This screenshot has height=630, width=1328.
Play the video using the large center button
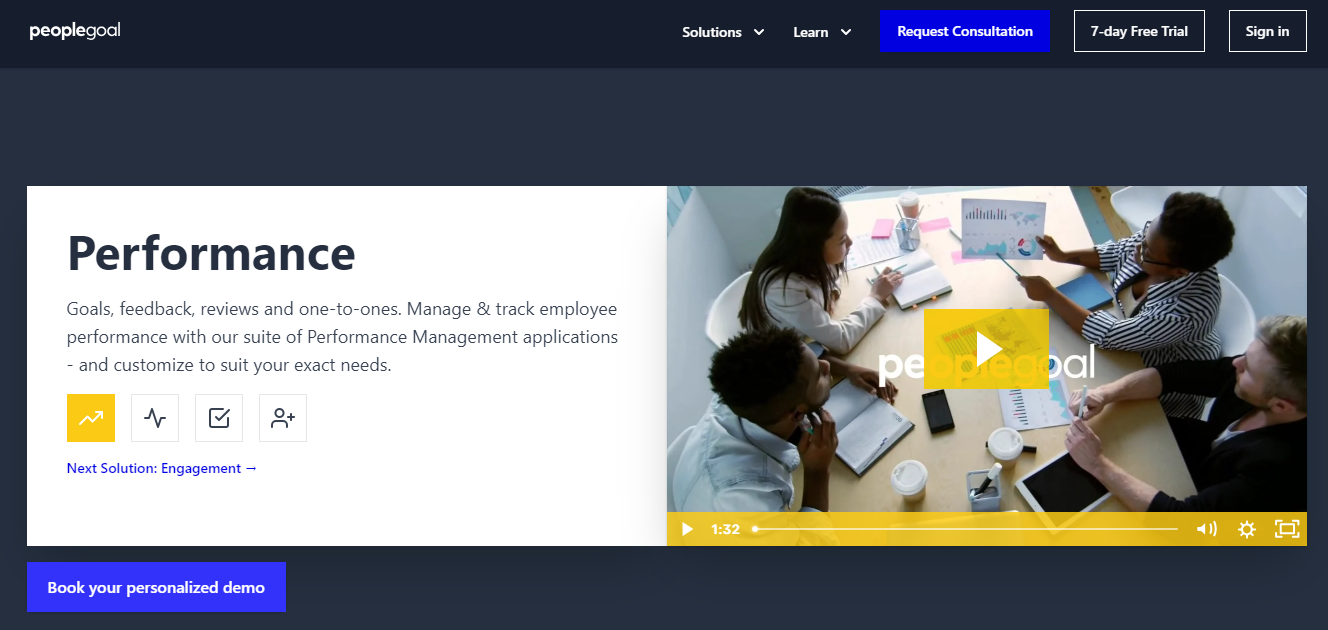[x=987, y=349]
